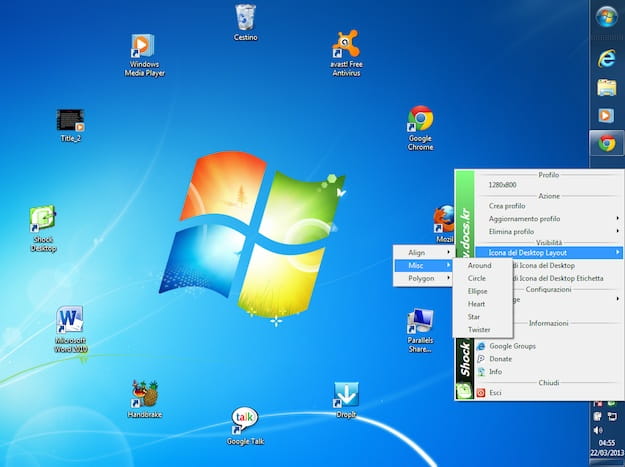The height and width of the screenshot is (467, 625).
Task: Select the Handbrake desktop icon
Action: point(144,395)
